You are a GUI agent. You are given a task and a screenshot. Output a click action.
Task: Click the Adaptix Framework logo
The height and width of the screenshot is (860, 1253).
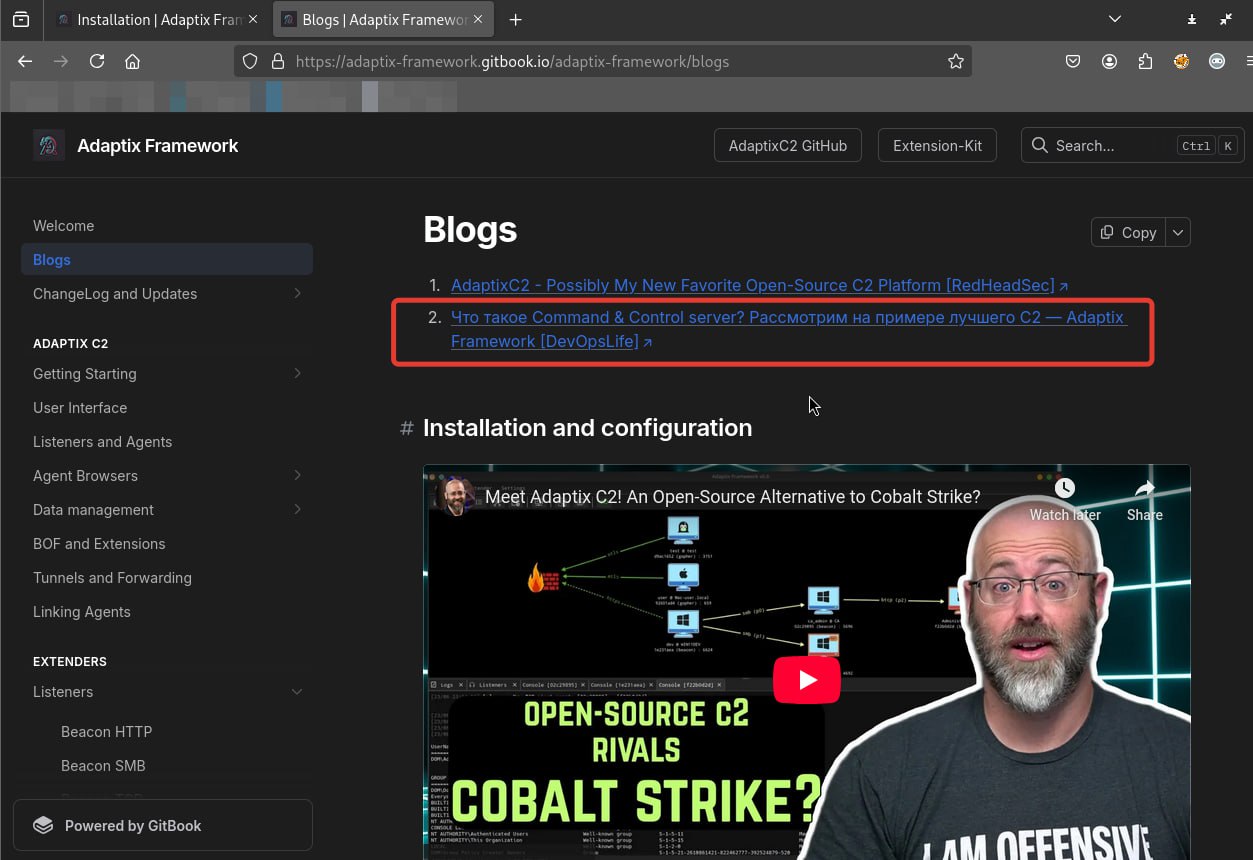[48, 145]
